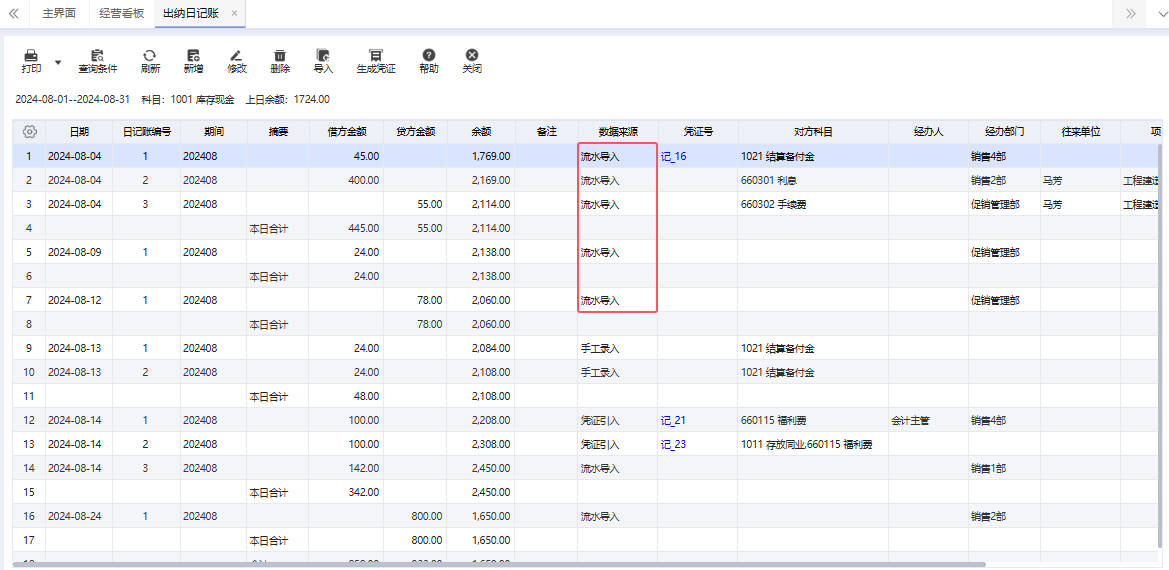1169x570 pixels.
Task: Click the 往来单位 column header
Action: pos(1080,132)
